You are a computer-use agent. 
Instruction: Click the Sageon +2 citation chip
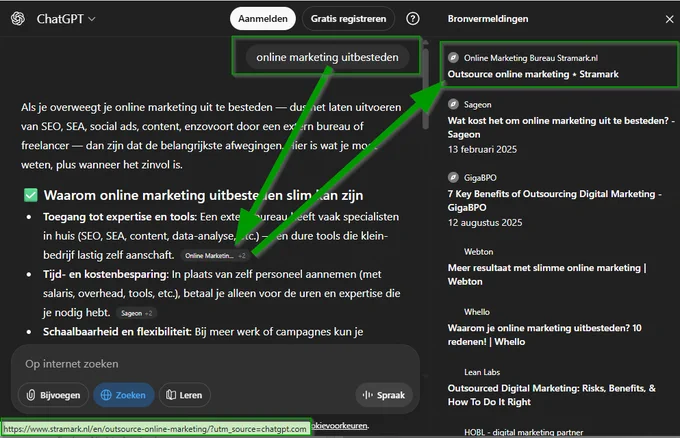point(137,313)
